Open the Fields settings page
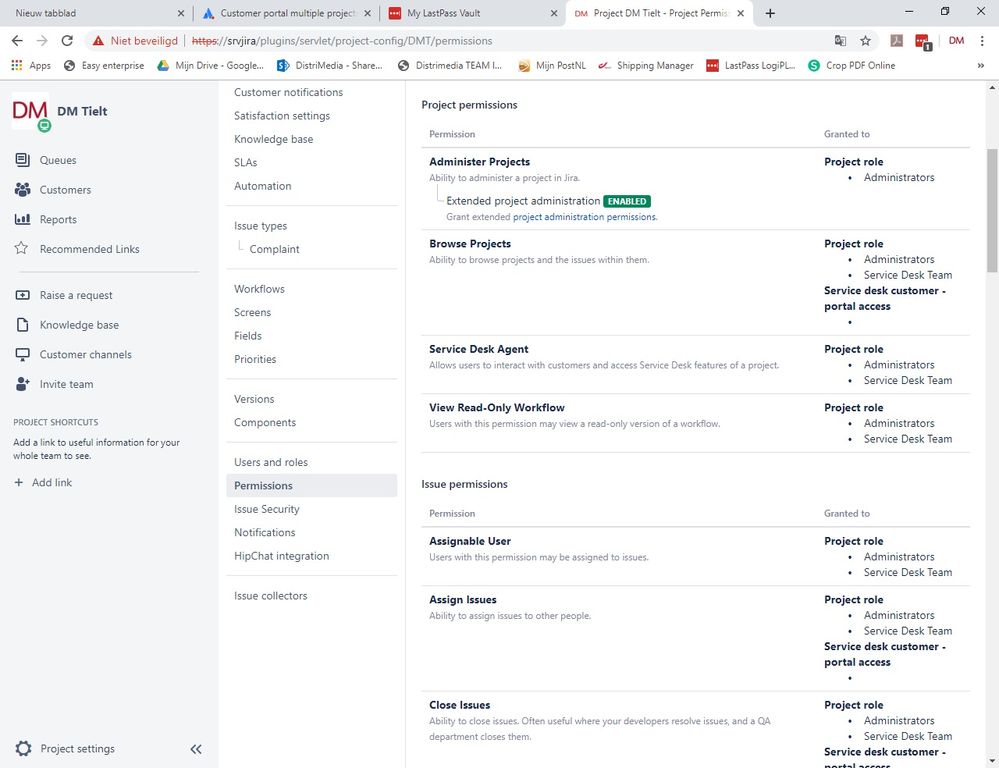The height and width of the screenshot is (768, 999). (x=247, y=336)
